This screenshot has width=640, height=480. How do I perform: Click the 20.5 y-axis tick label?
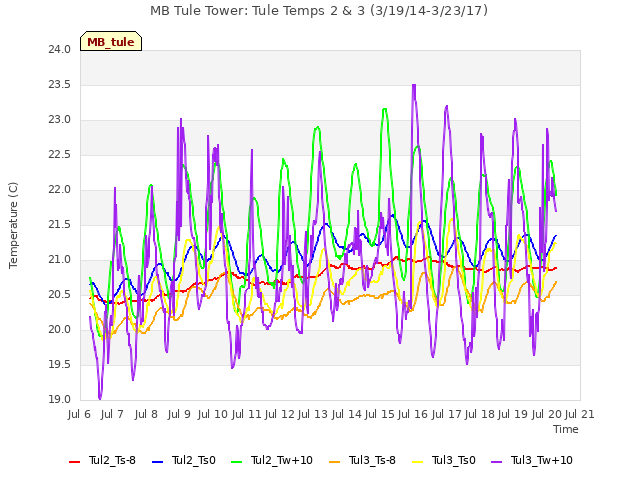(60, 295)
